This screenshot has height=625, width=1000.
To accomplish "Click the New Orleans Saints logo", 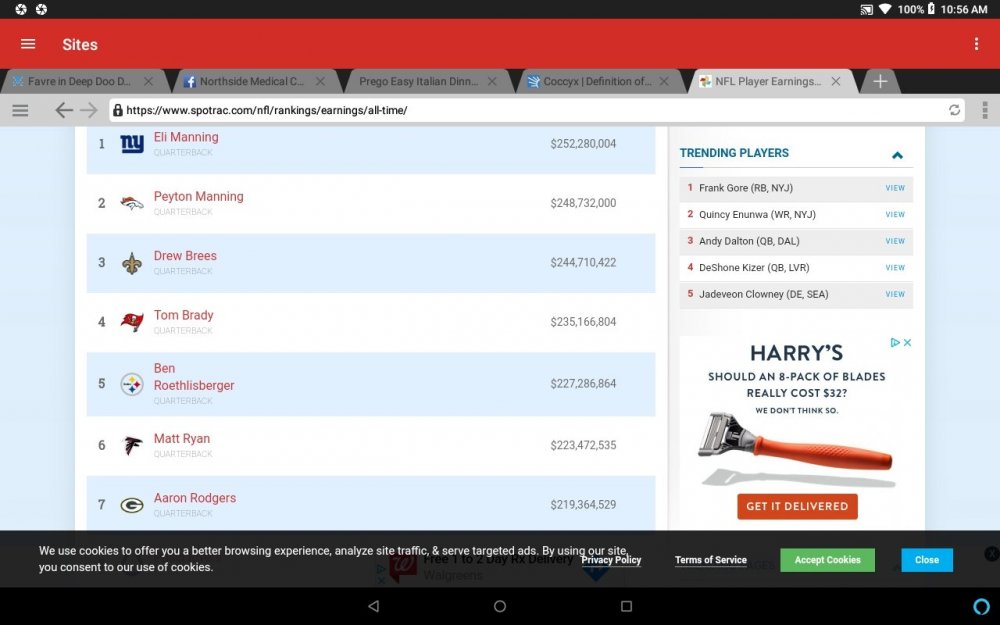I will (x=132, y=263).
